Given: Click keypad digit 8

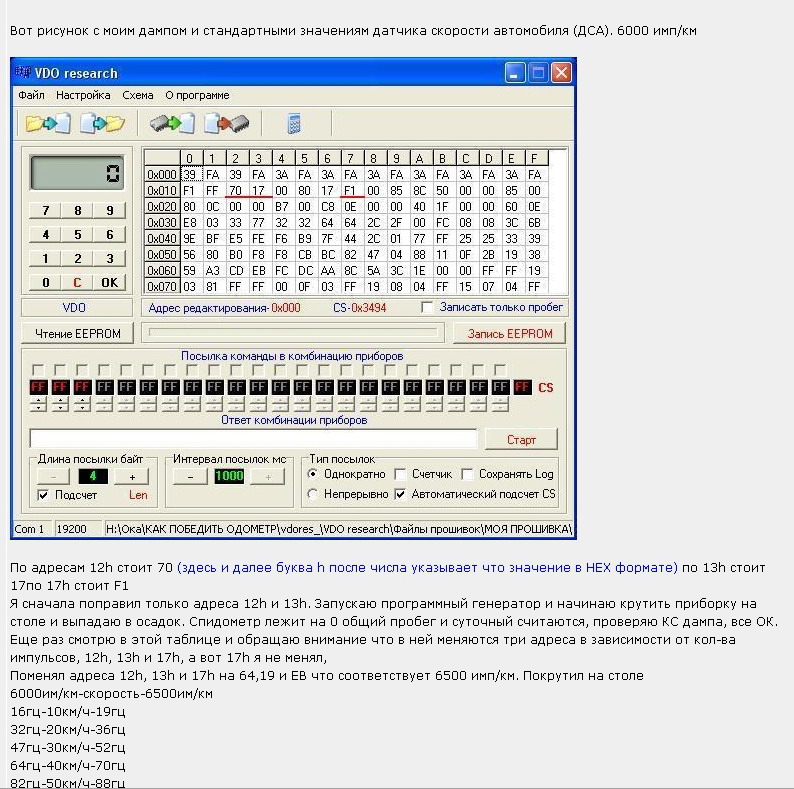Looking at the screenshot, I should (77, 210).
